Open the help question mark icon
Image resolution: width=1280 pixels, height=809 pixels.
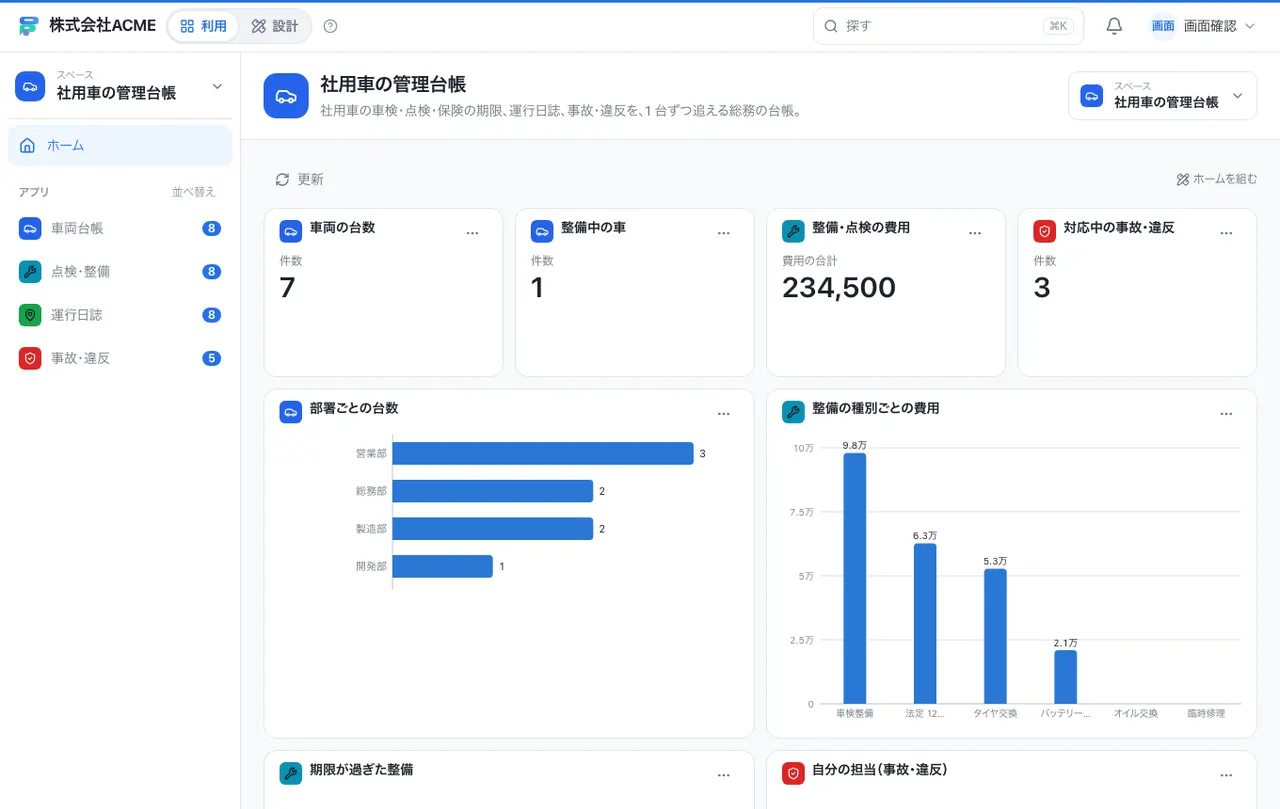pyautogui.click(x=331, y=26)
